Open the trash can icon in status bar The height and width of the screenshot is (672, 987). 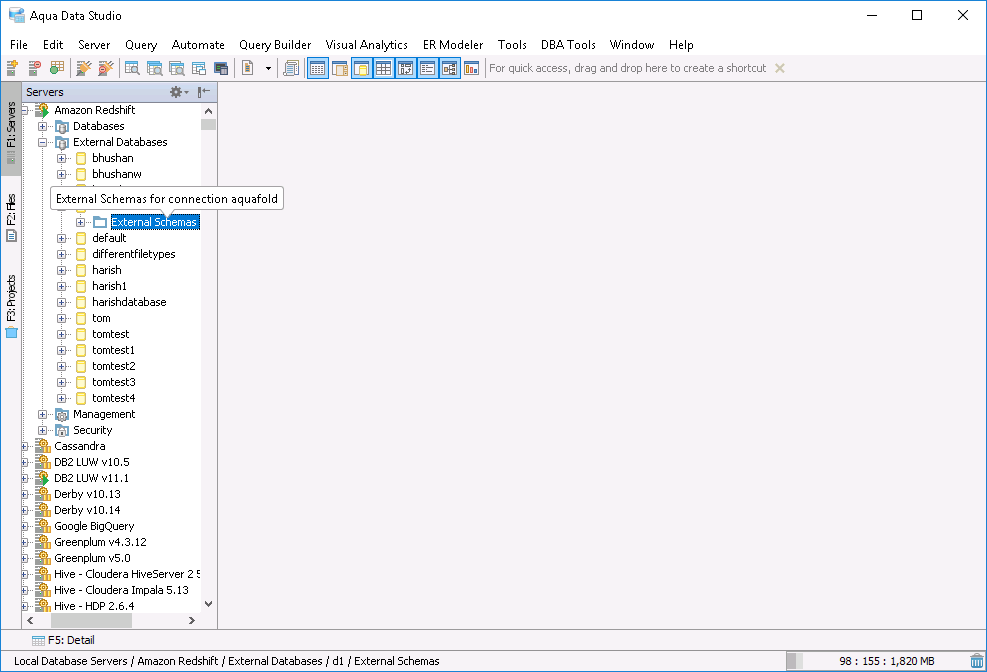click(x=976, y=661)
